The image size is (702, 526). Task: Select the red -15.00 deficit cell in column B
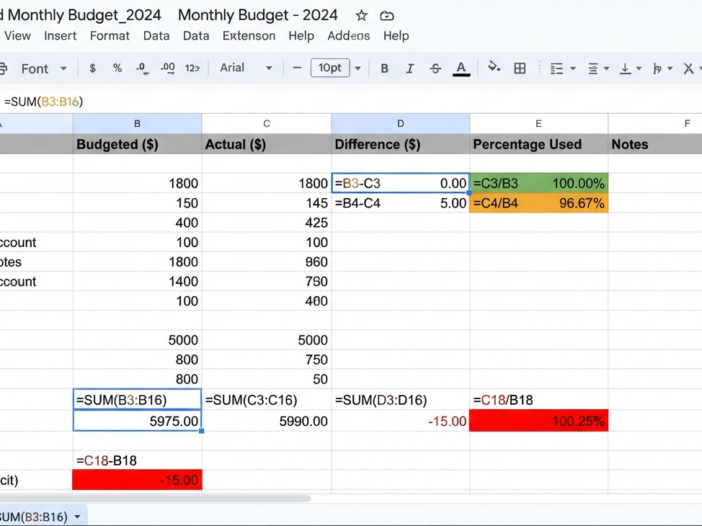pyautogui.click(x=137, y=480)
